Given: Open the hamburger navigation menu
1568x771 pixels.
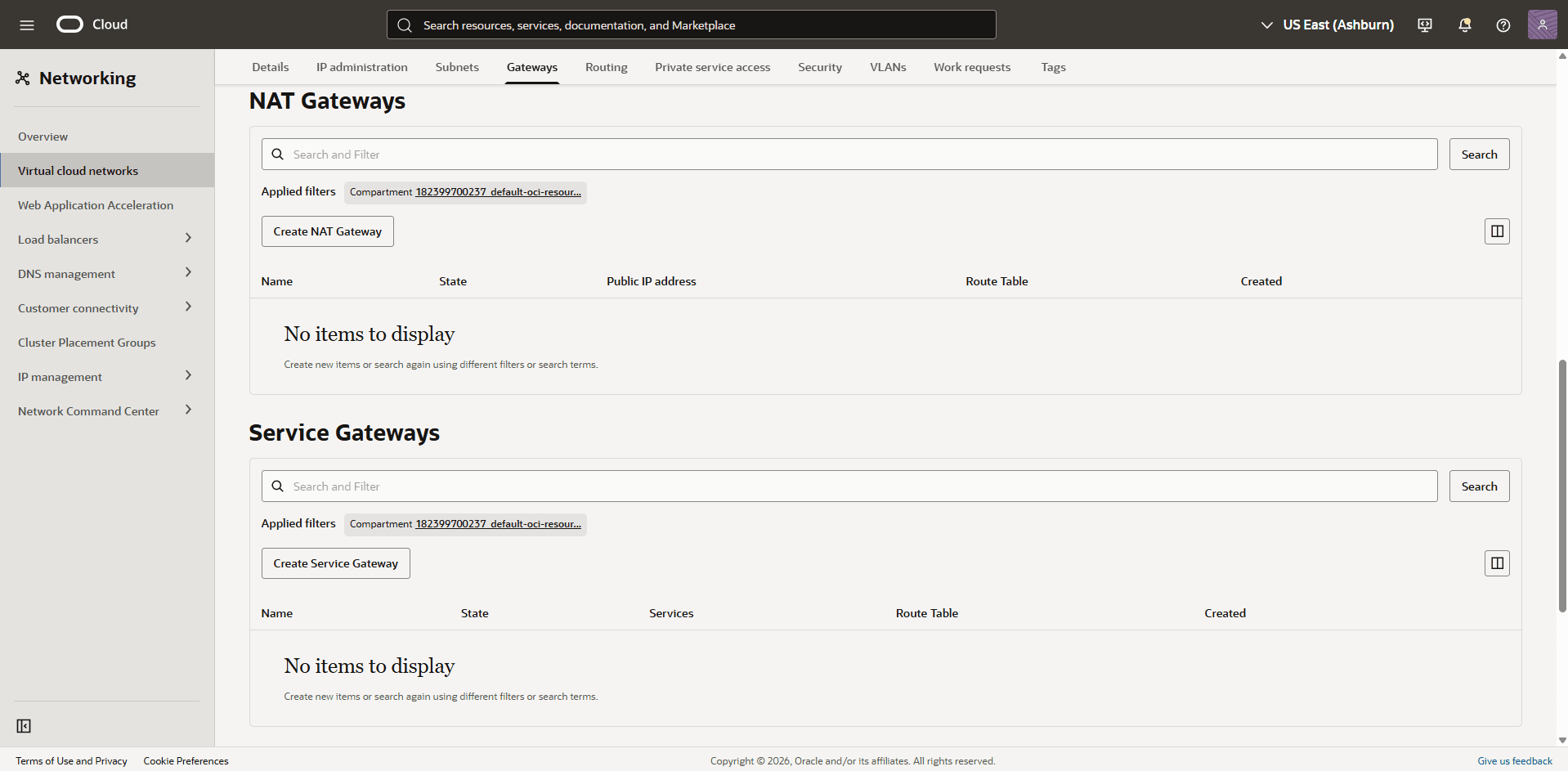Looking at the screenshot, I should [x=27, y=25].
